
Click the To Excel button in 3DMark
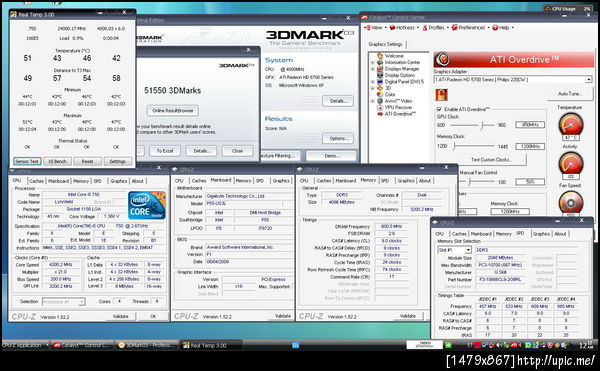[165, 151]
